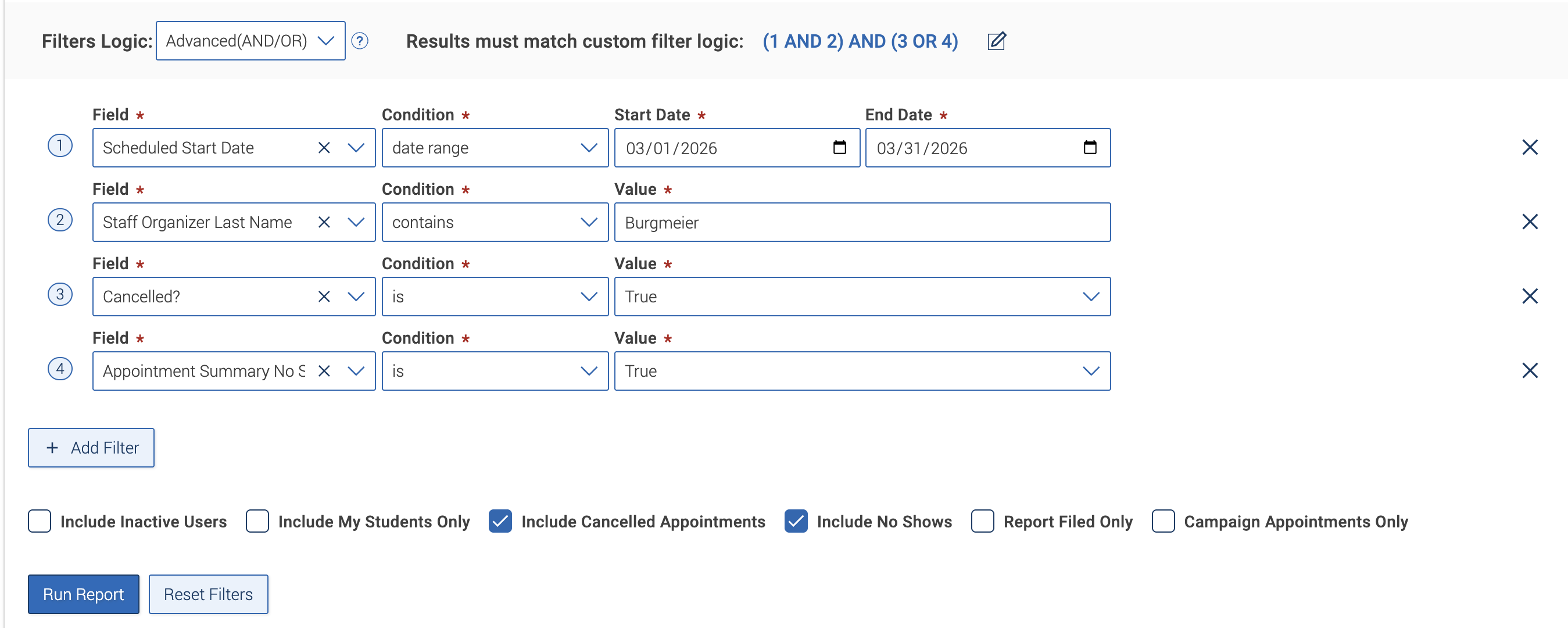Image resolution: width=1568 pixels, height=628 pixels.
Task: Open the True value dropdown for Cancelled?
Action: (x=862, y=296)
